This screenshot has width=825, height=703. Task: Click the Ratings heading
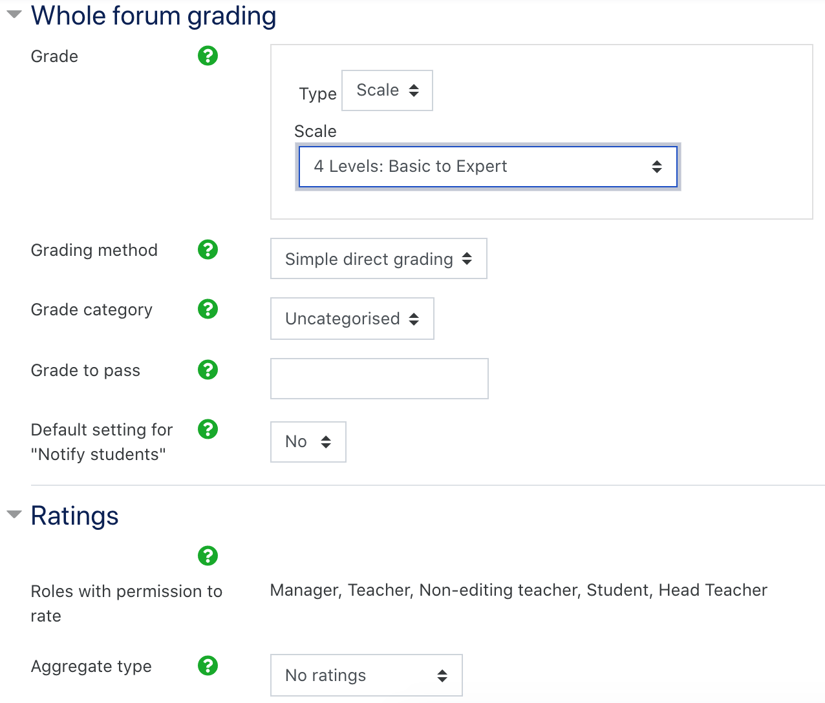coord(74,515)
